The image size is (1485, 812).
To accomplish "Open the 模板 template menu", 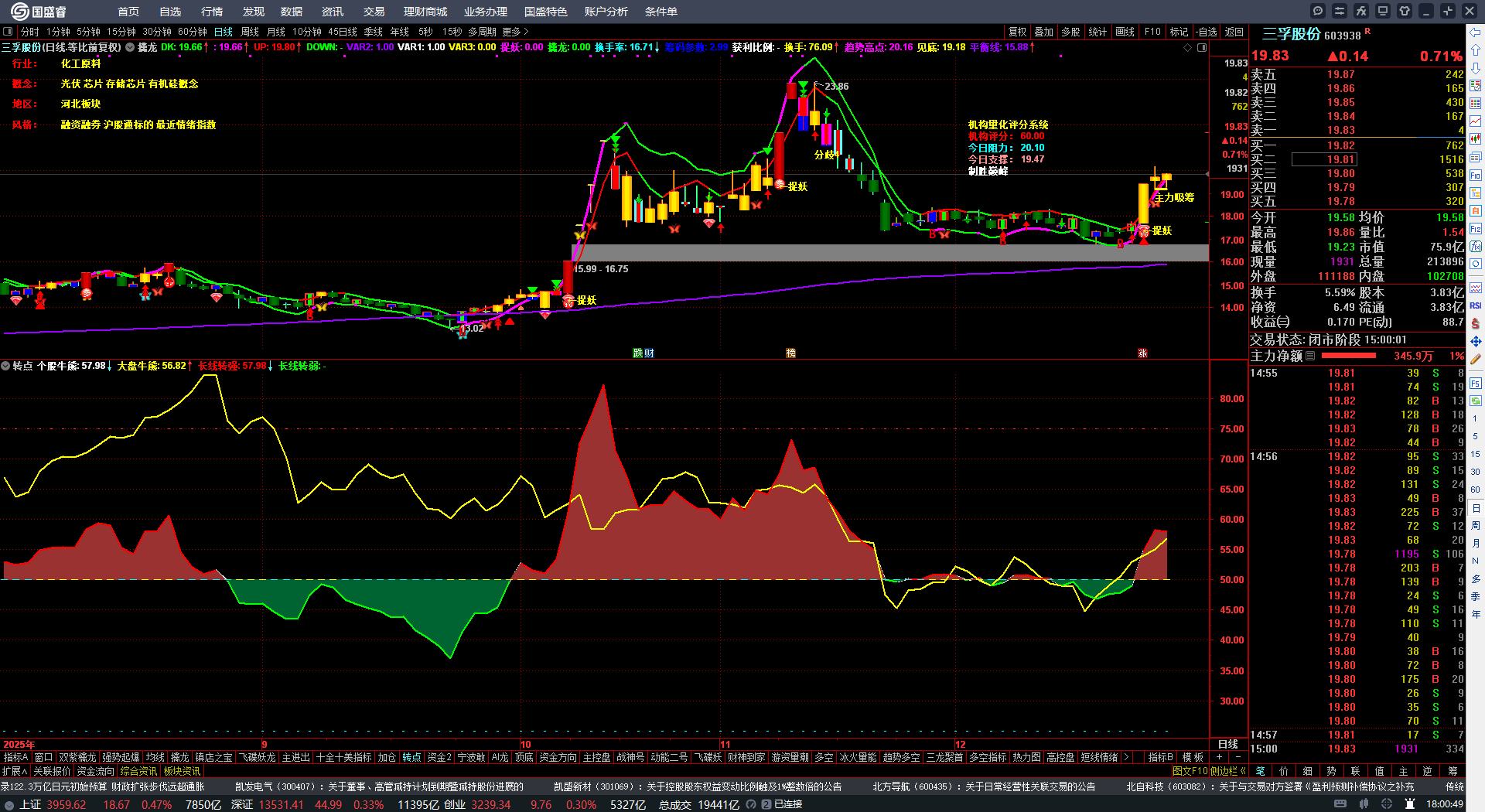I will click(x=1193, y=757).
